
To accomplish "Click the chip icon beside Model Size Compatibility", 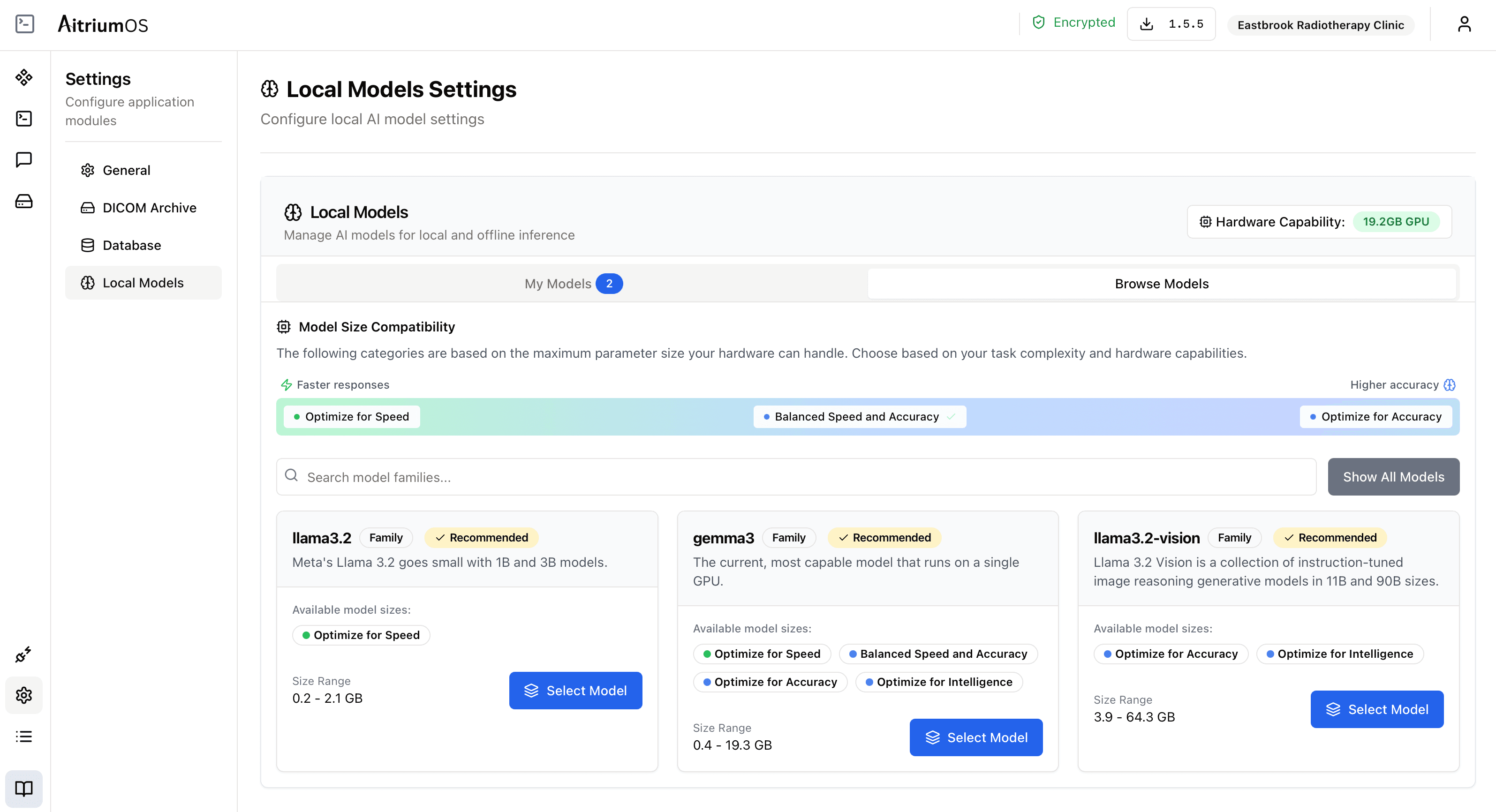I will [x=283, y=327].
